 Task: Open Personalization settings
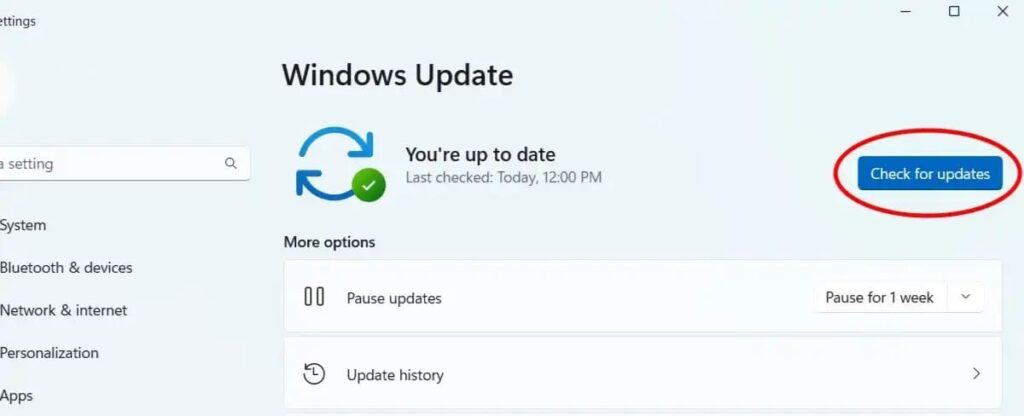pos(48,353)
